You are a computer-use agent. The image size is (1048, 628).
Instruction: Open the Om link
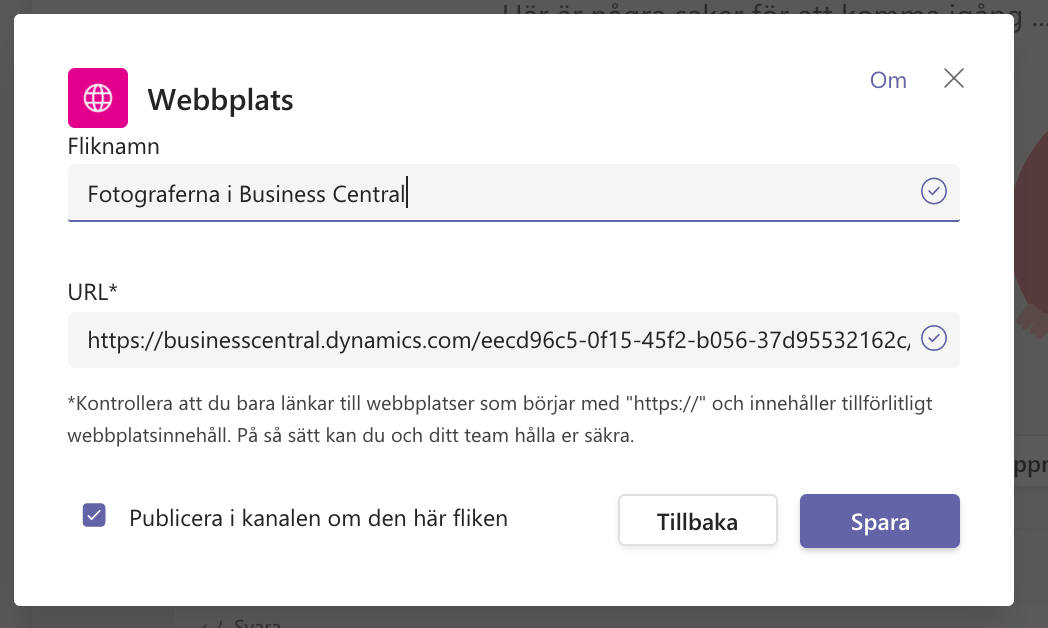[888, 80]
